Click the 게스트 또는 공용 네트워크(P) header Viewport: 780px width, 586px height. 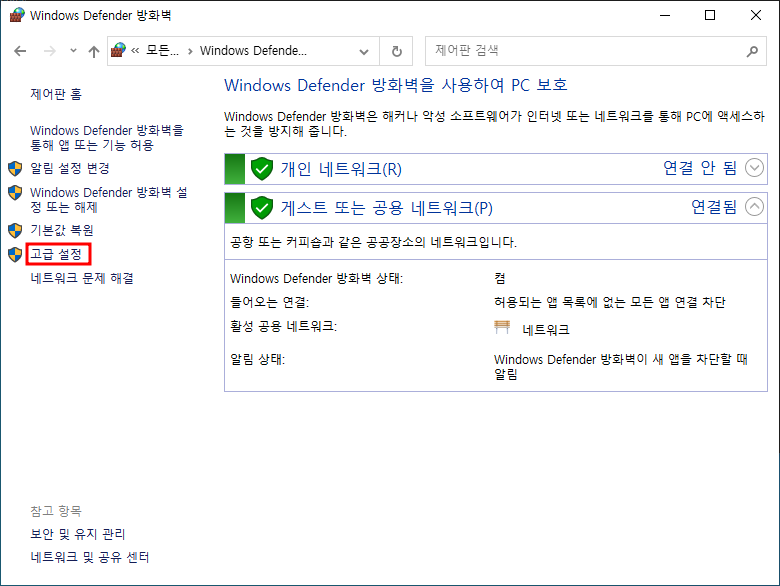click(387, 208)
